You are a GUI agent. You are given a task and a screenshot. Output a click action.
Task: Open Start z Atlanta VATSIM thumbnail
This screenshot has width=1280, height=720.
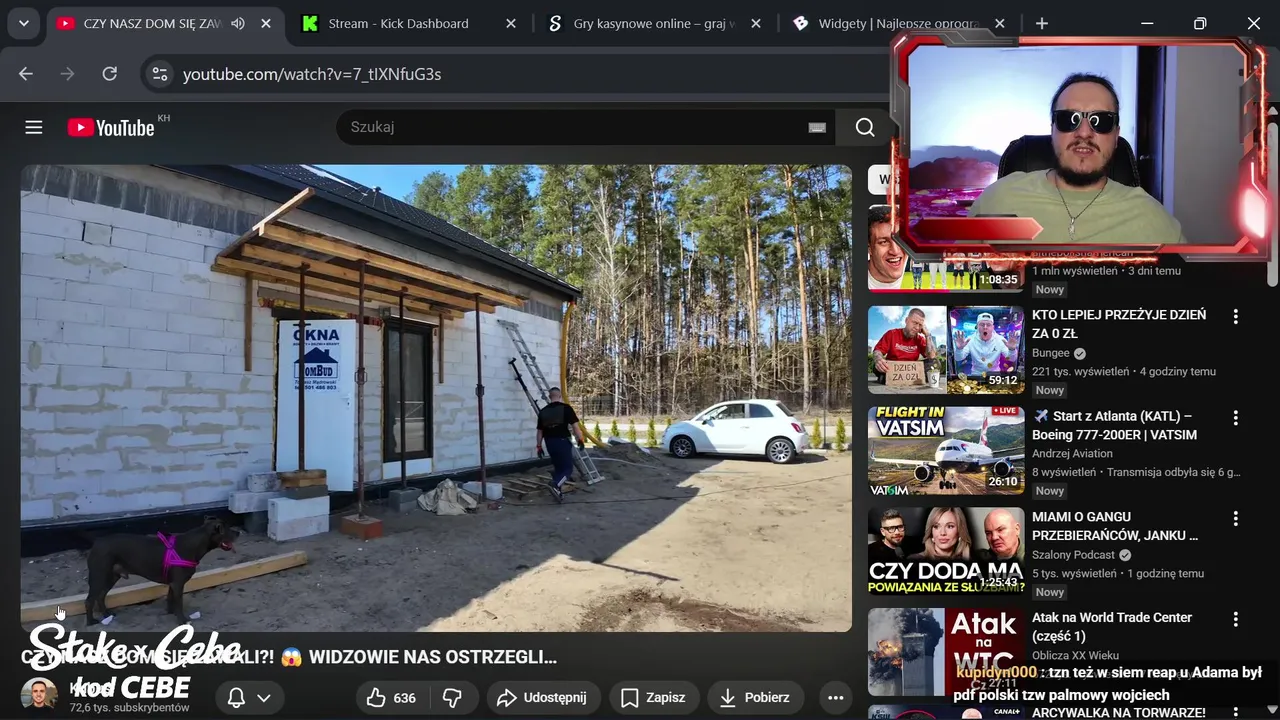(946, 450)
